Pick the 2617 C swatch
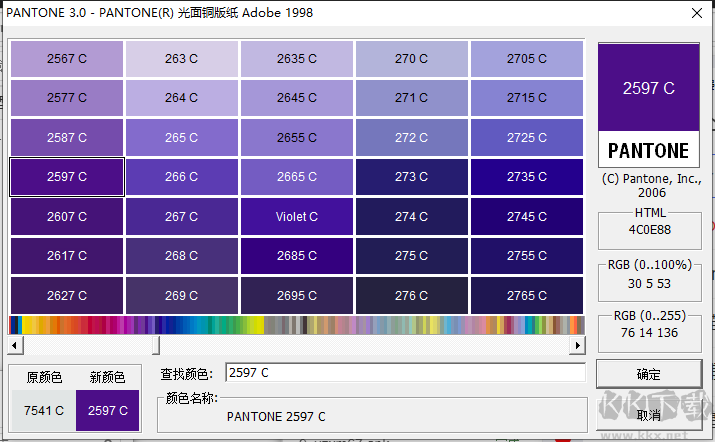Screen dimensions: 715x442 [x=67, y=256]
